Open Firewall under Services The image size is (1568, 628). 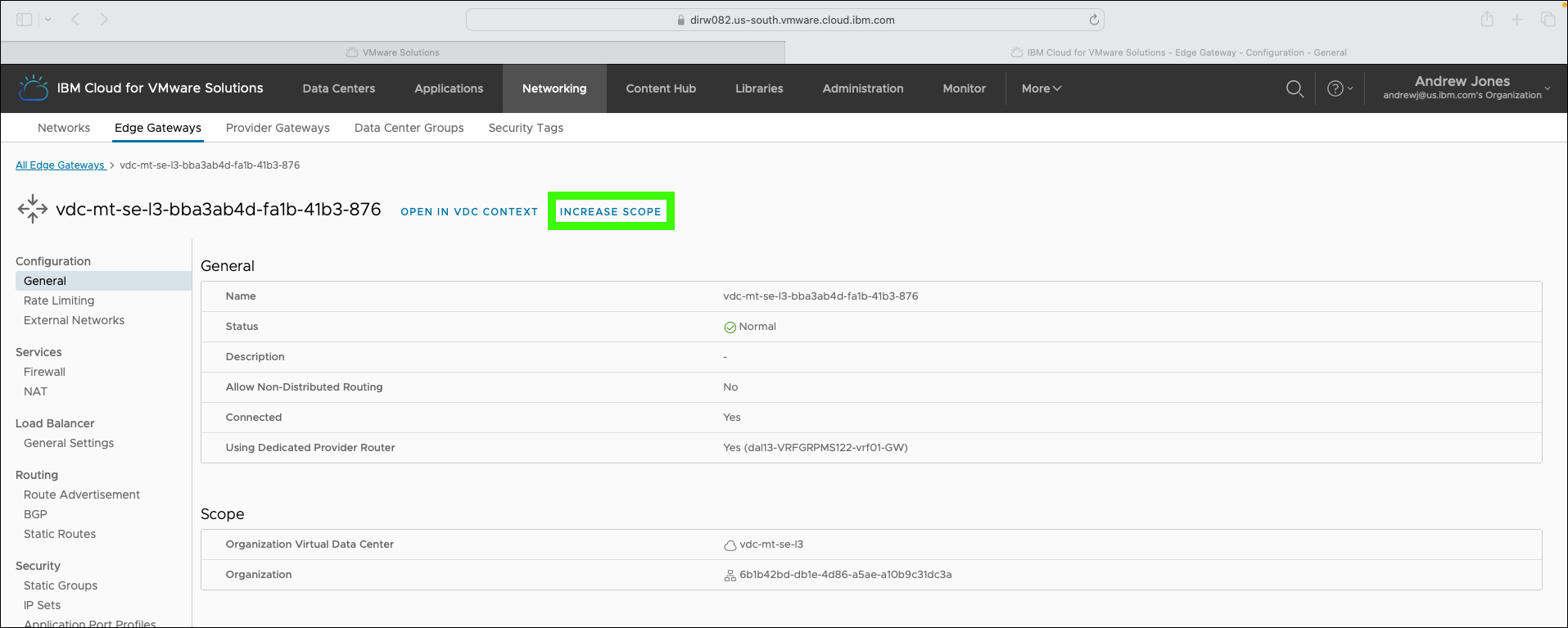tap(44, 372)
